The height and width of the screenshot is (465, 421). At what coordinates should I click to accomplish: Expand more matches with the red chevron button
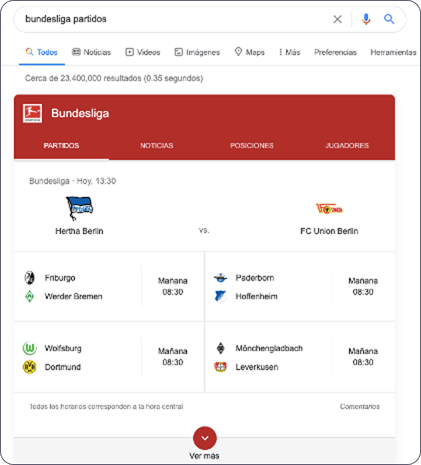click(205, 438)
